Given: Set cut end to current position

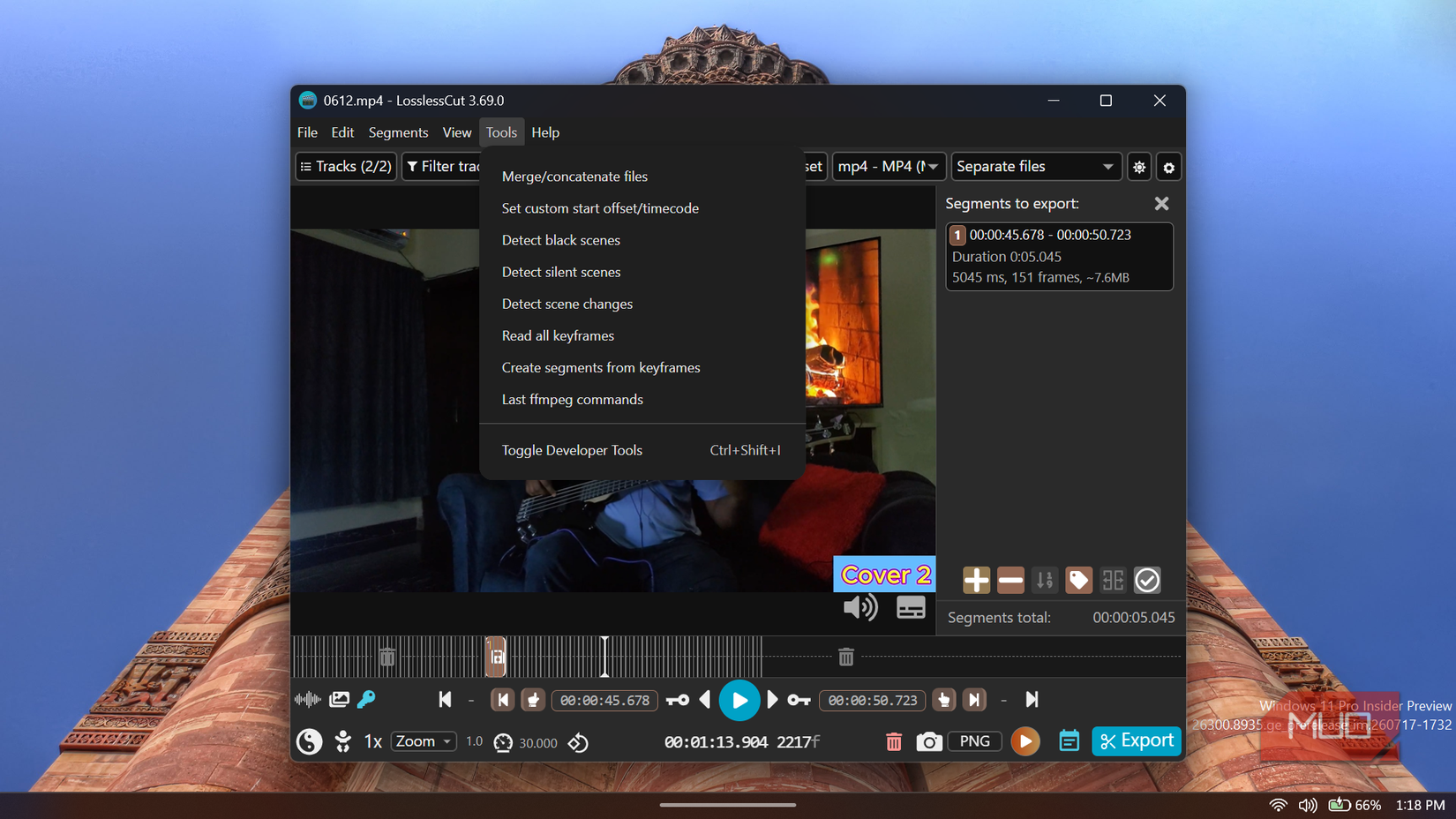Looking at the screenshot, I should point(944,700).
